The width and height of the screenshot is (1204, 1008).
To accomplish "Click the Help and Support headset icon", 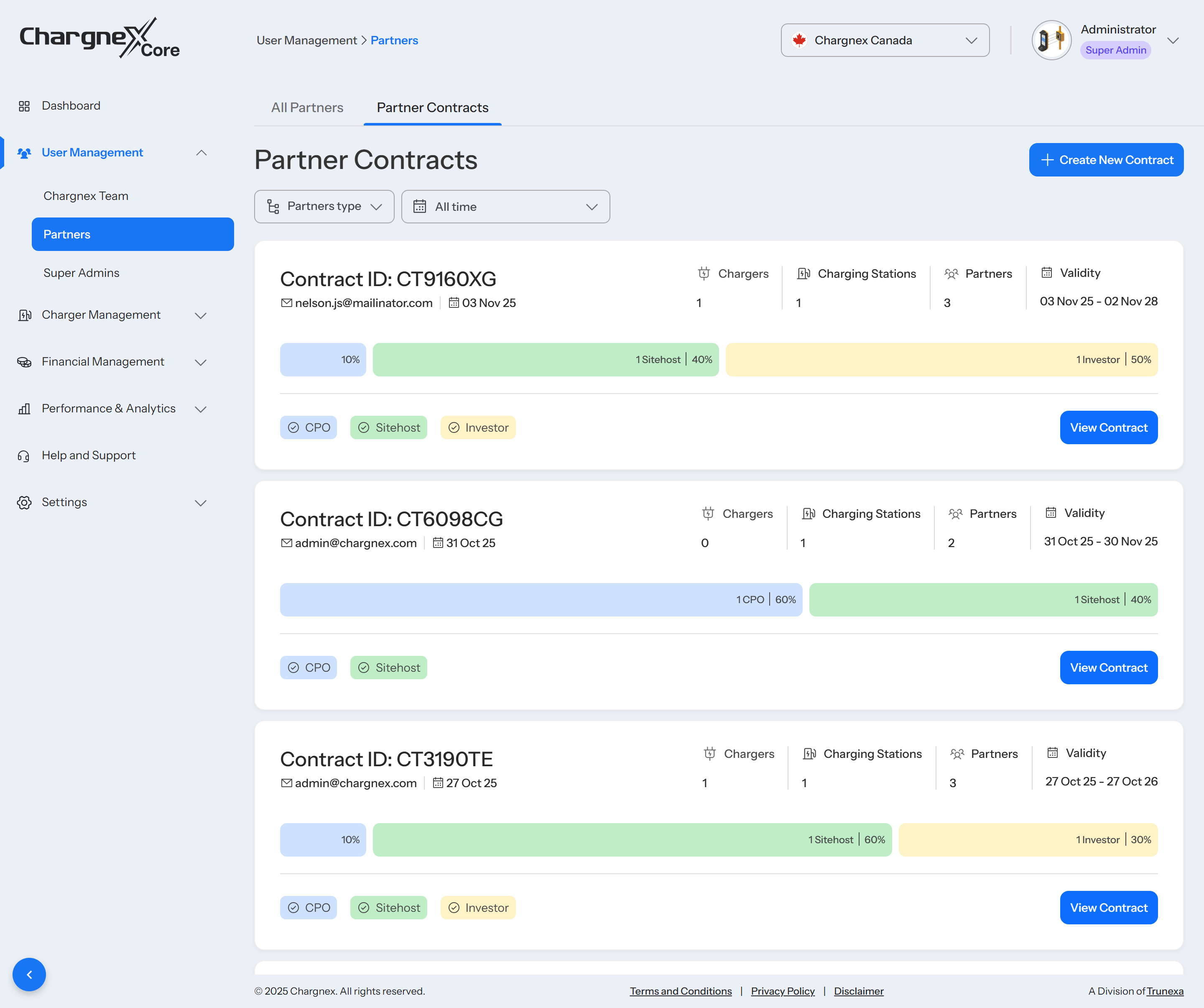I will point(24,456).
